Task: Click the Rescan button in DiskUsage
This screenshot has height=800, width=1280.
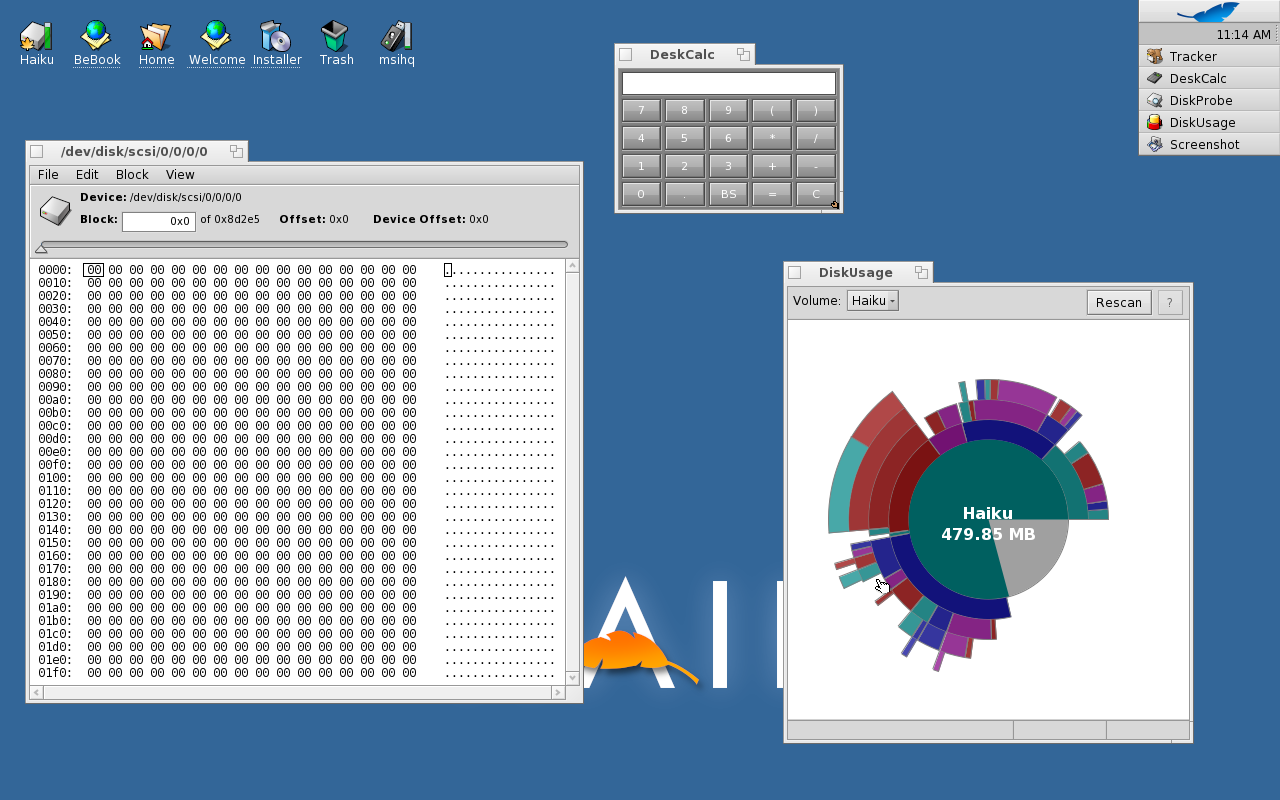Action: [x=1119, y=302]
